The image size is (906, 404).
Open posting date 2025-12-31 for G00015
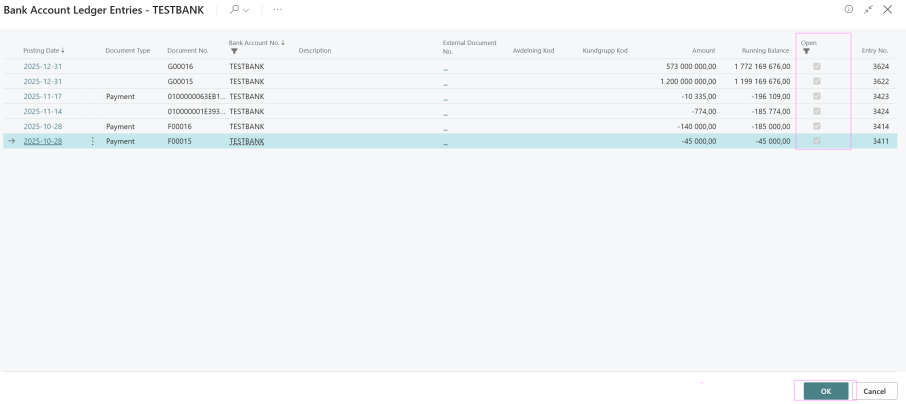(43, 81)
